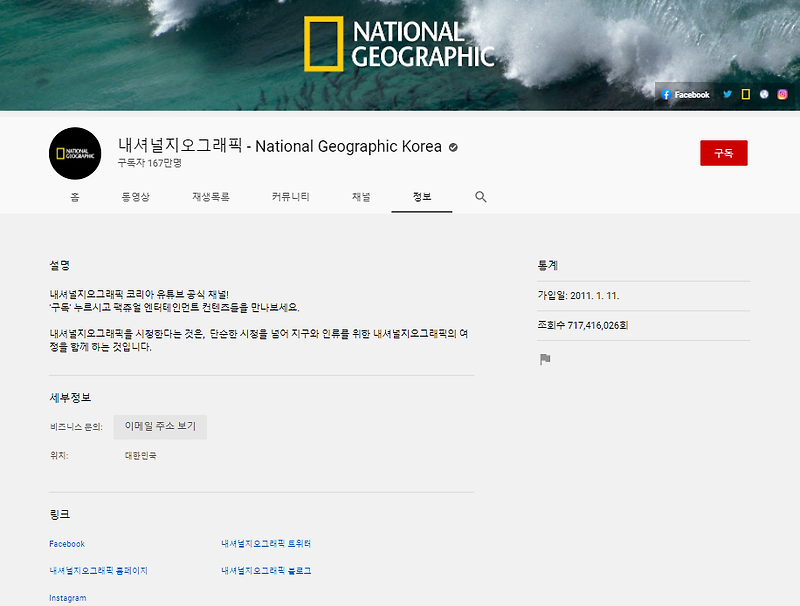
Task: Click the 조회수 717,416,026회 view count
Action: point(583,325)
